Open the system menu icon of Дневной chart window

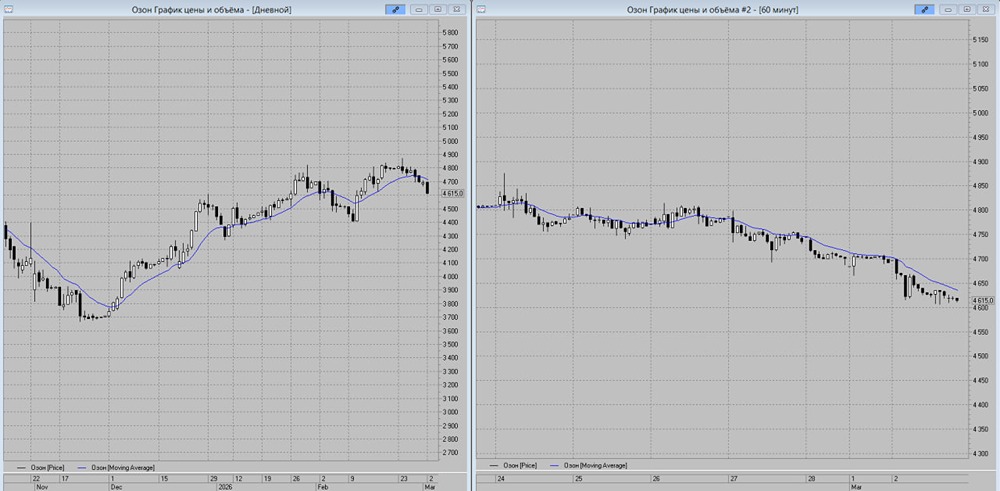point(6,9)
